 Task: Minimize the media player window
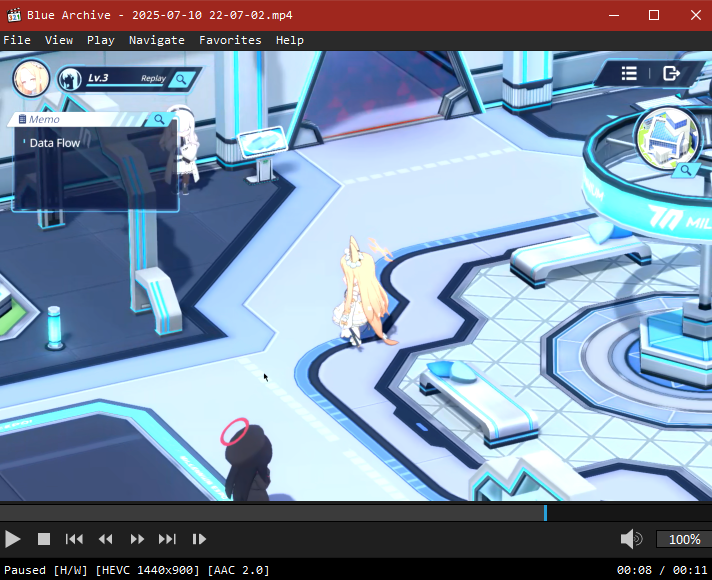tap(614, 15)
